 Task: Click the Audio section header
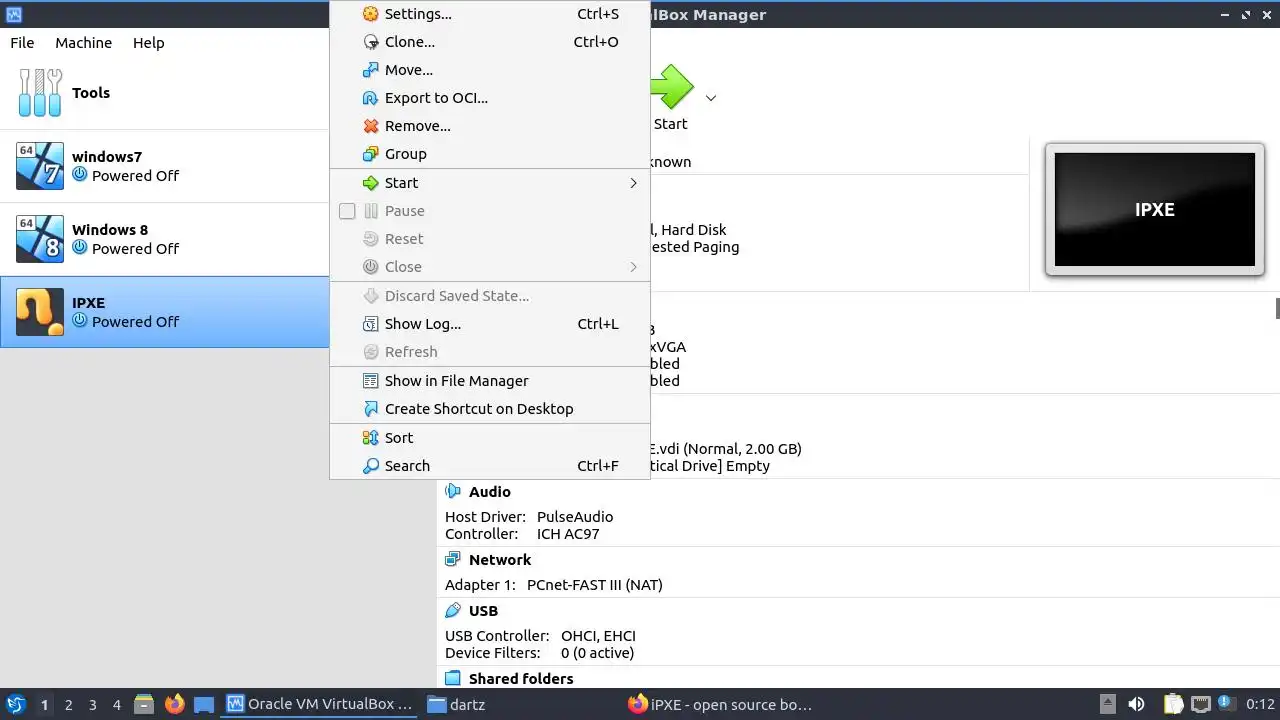(x=490, y=492)
